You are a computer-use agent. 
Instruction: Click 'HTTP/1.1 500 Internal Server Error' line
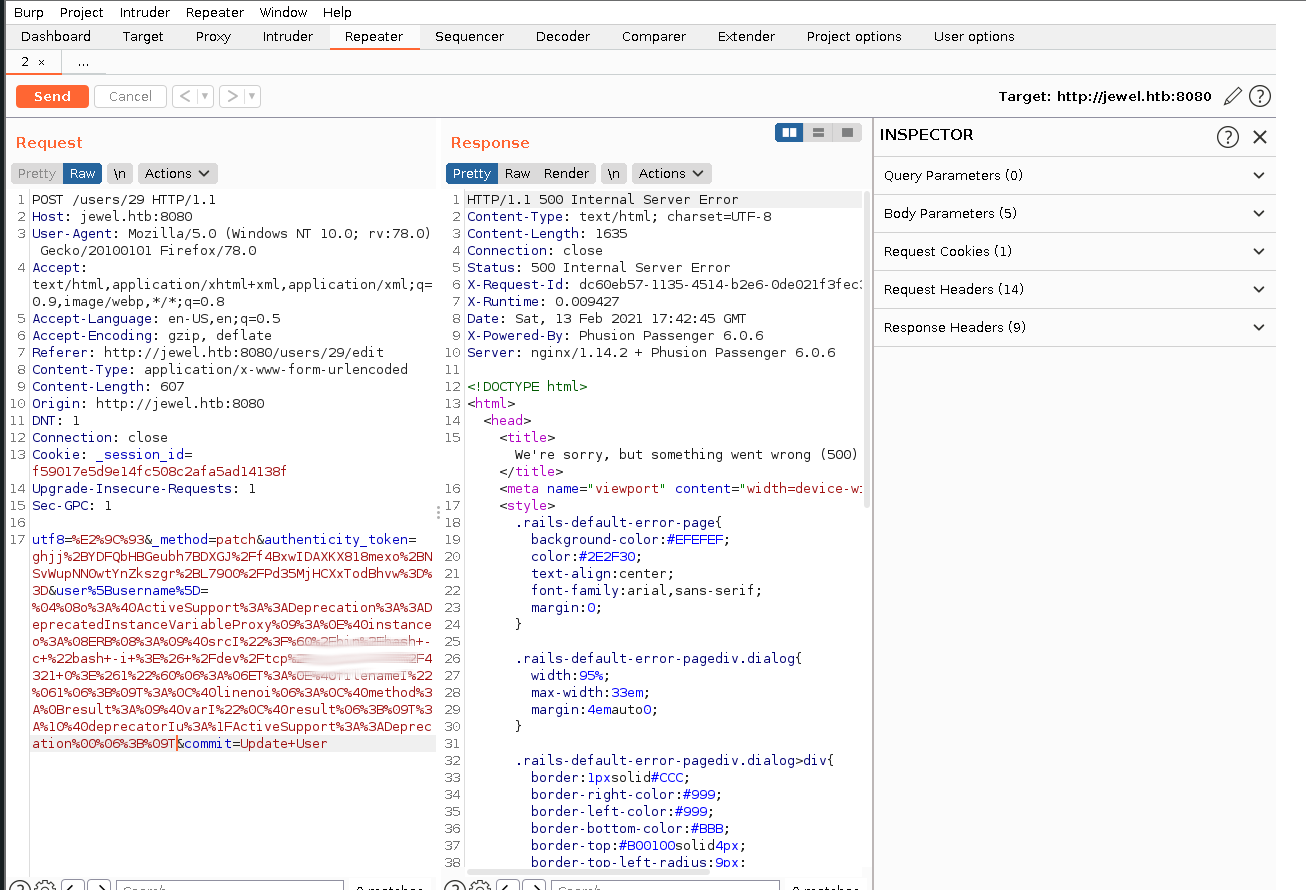click(603, 199)
